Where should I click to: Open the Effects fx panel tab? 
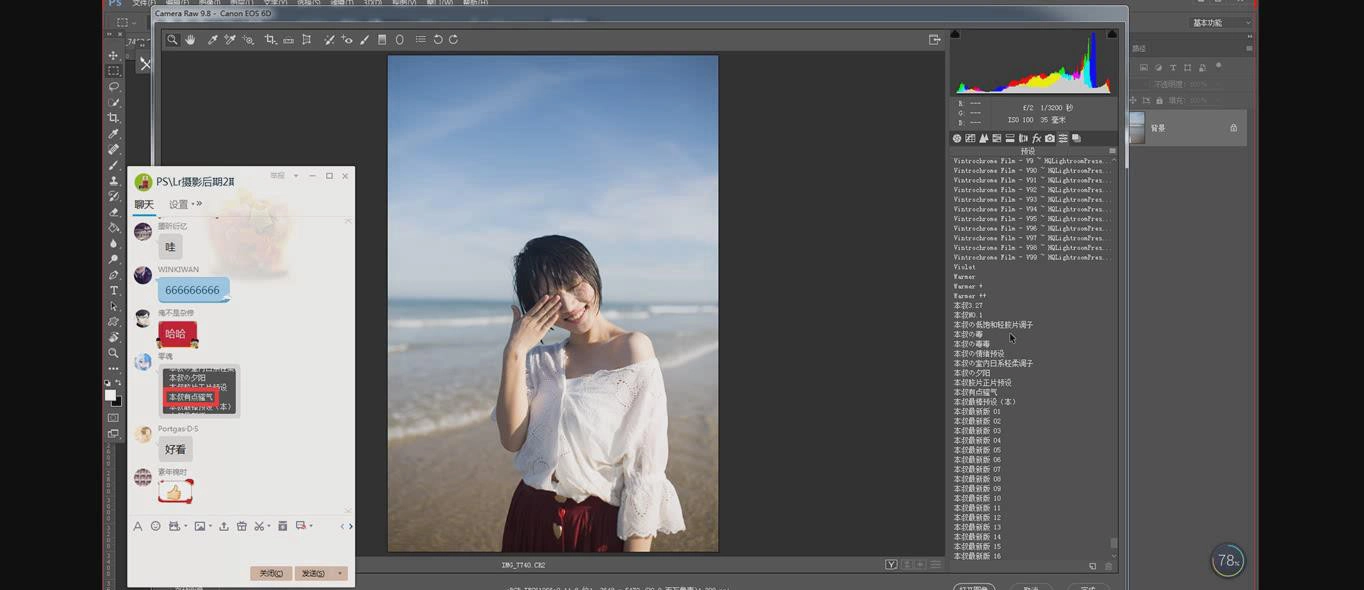[1036, 138]
